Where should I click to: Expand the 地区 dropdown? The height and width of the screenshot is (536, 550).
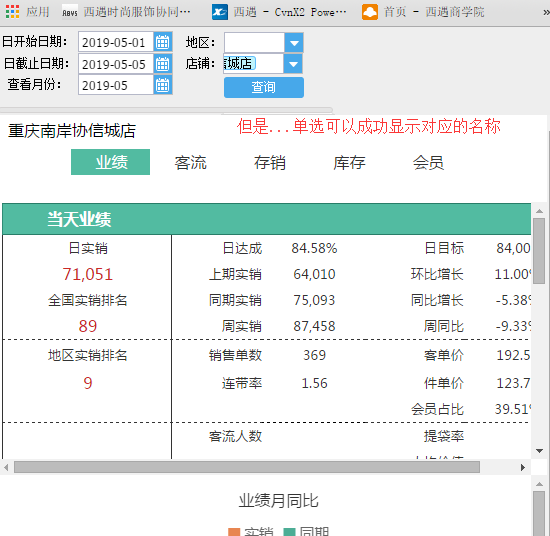(294, 43)
